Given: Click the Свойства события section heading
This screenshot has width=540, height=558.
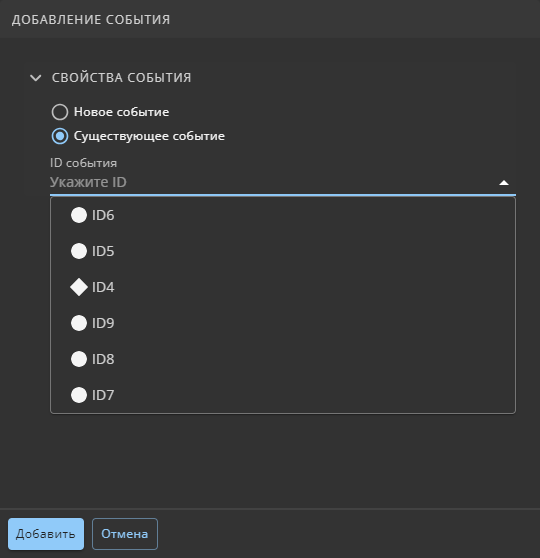Looking at the screenshot, I should point(121,78).
